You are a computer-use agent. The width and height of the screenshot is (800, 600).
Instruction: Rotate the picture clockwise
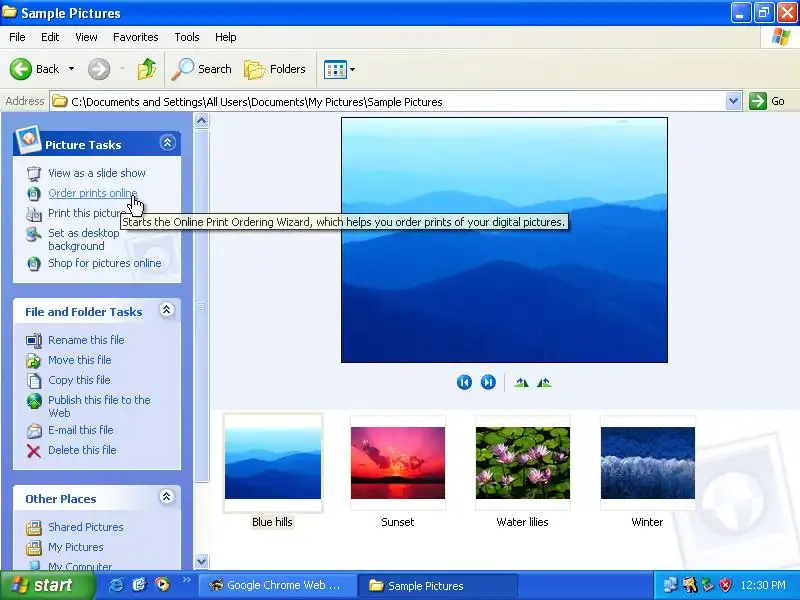click(521, 383)
